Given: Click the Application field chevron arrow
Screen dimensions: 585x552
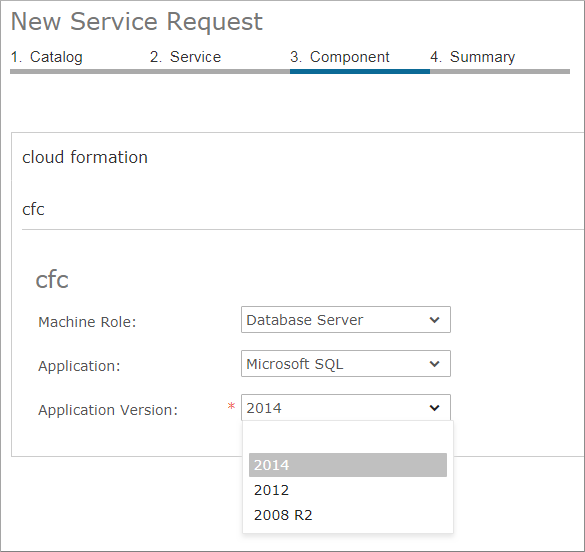Looking at the screenshot, I should (434, 364).
